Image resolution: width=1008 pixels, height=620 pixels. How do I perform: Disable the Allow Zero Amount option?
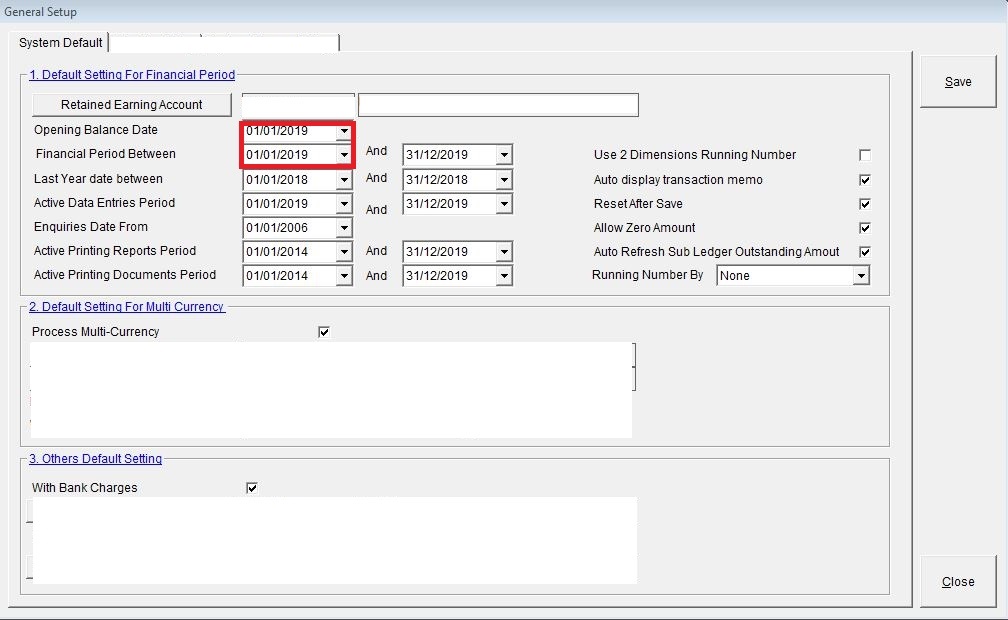point(865,228)
